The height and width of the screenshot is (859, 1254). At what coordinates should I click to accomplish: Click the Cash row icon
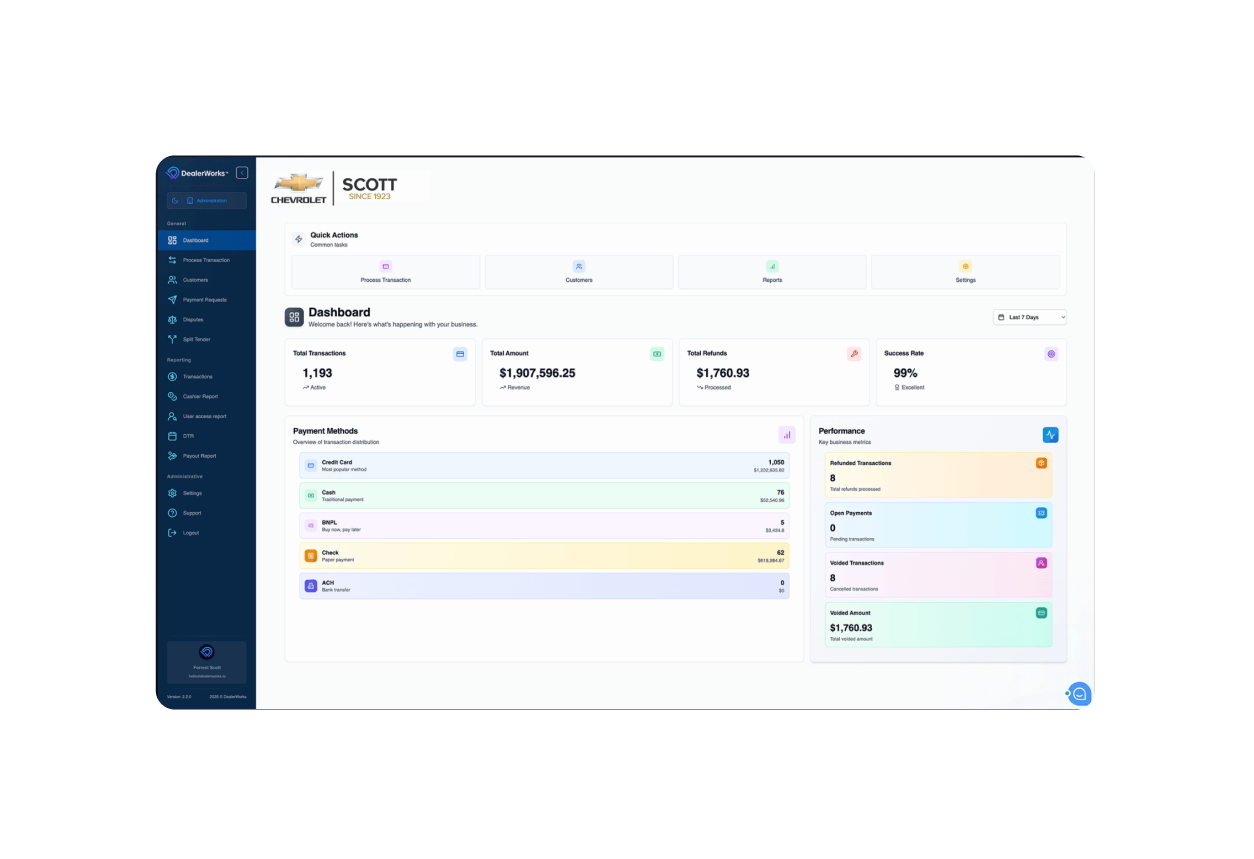[x=311, y=496]
